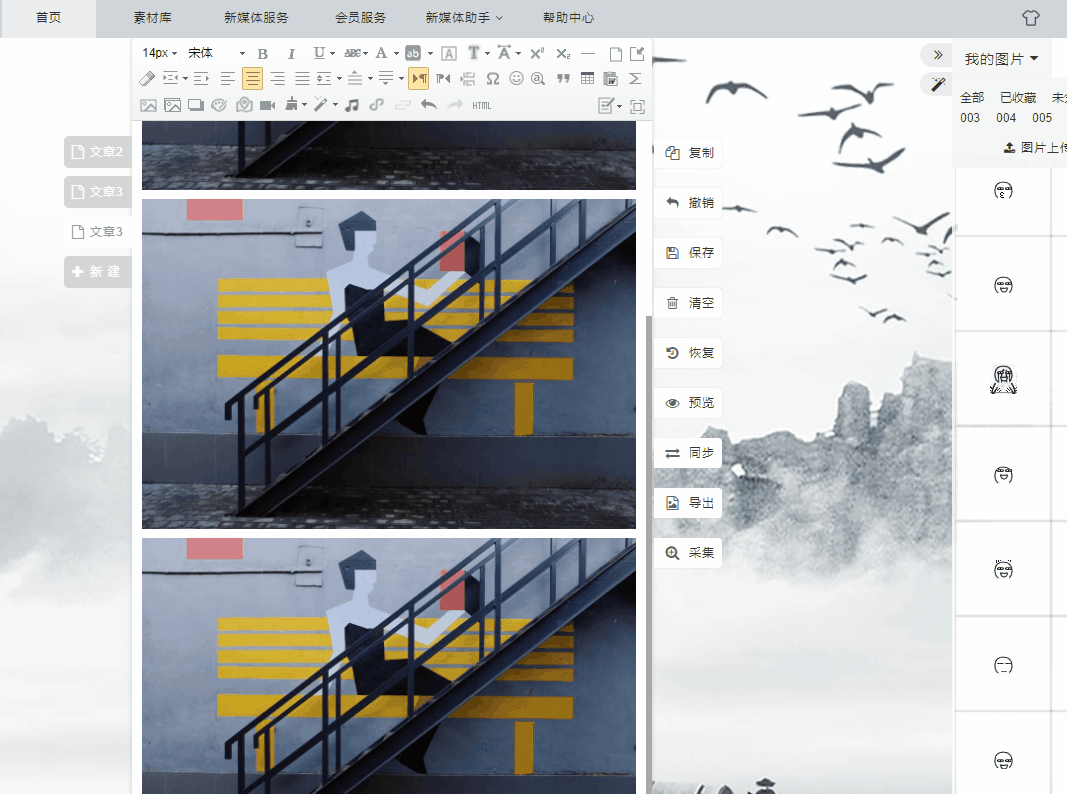The width and height of the screenshot is (1067, 794).
Task: Insert a formula with sigma icon
Action: [635, 79]
